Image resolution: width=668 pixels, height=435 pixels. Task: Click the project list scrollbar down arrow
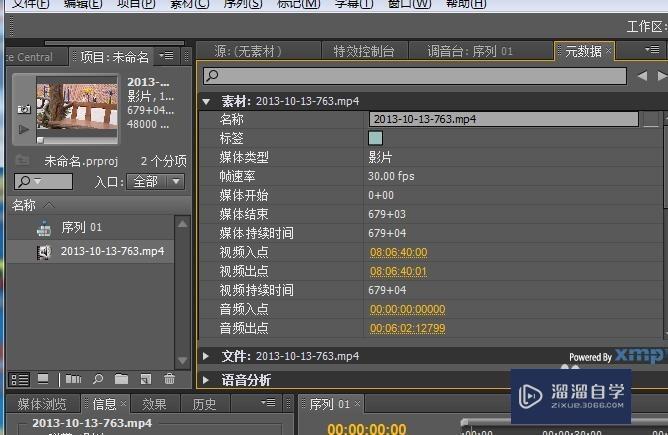[182, 361]
